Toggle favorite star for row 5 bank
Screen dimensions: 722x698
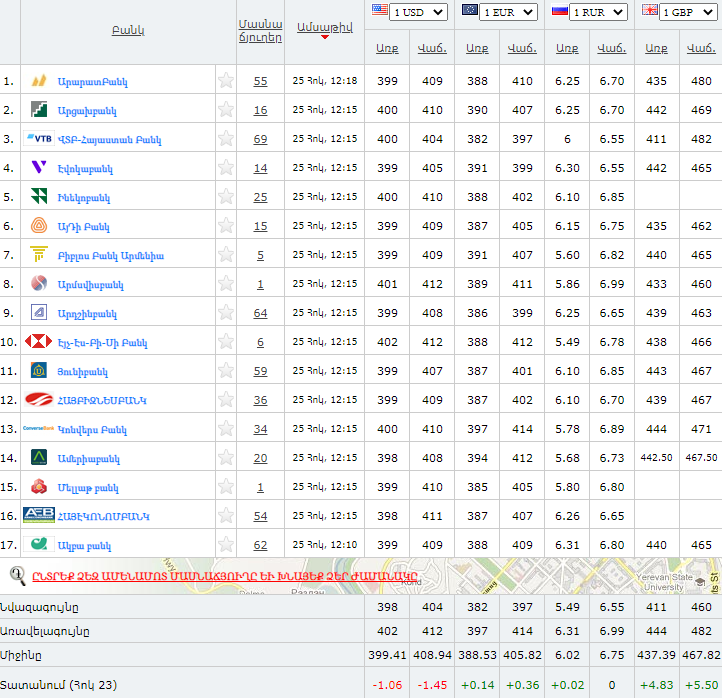[226, 197]
